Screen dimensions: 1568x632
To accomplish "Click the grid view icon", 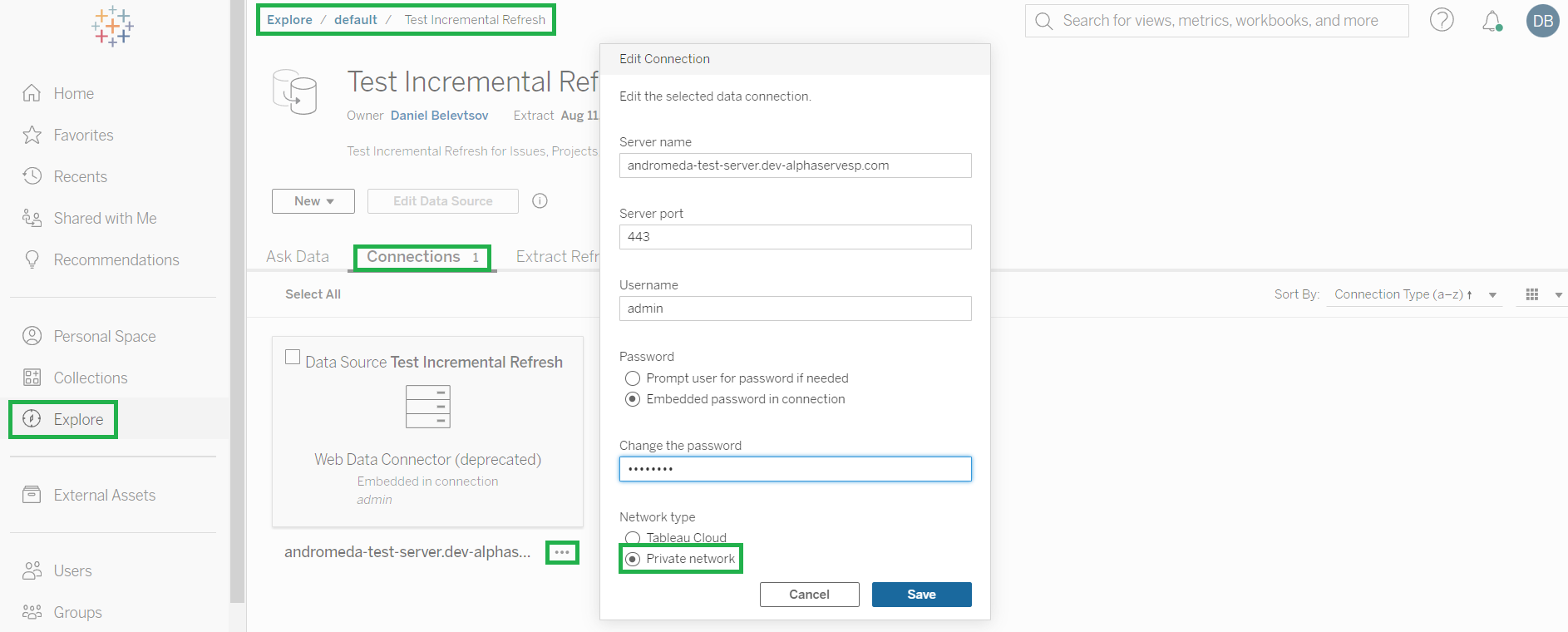I will pos(1532,294).
